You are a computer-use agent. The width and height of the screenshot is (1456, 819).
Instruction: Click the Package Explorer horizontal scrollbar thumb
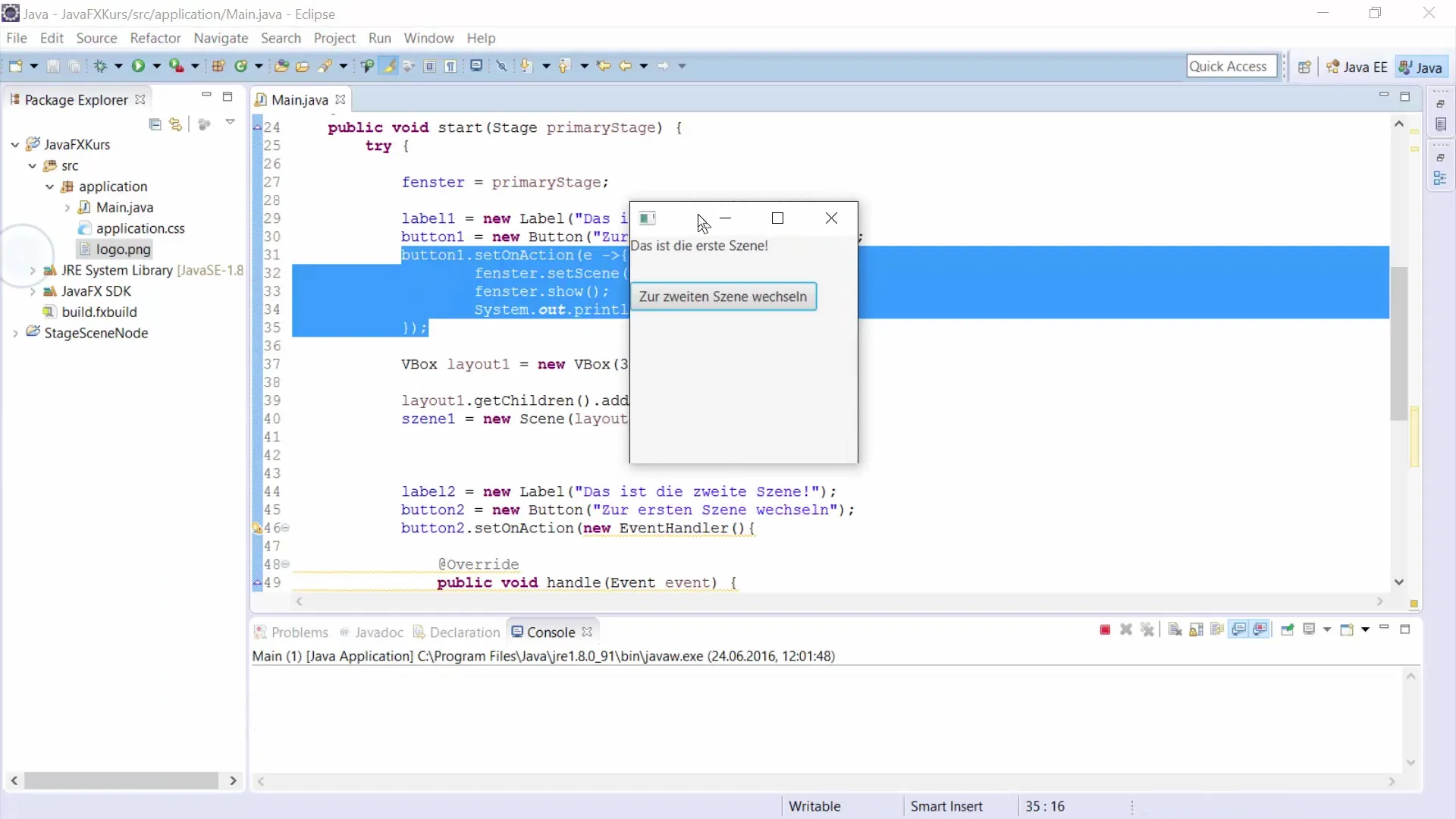click(x=121, y=780)
